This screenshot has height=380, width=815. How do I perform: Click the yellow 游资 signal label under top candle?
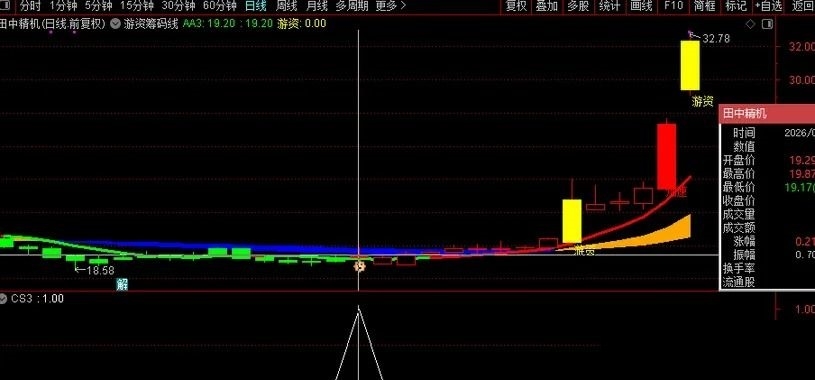pos(702,102)
